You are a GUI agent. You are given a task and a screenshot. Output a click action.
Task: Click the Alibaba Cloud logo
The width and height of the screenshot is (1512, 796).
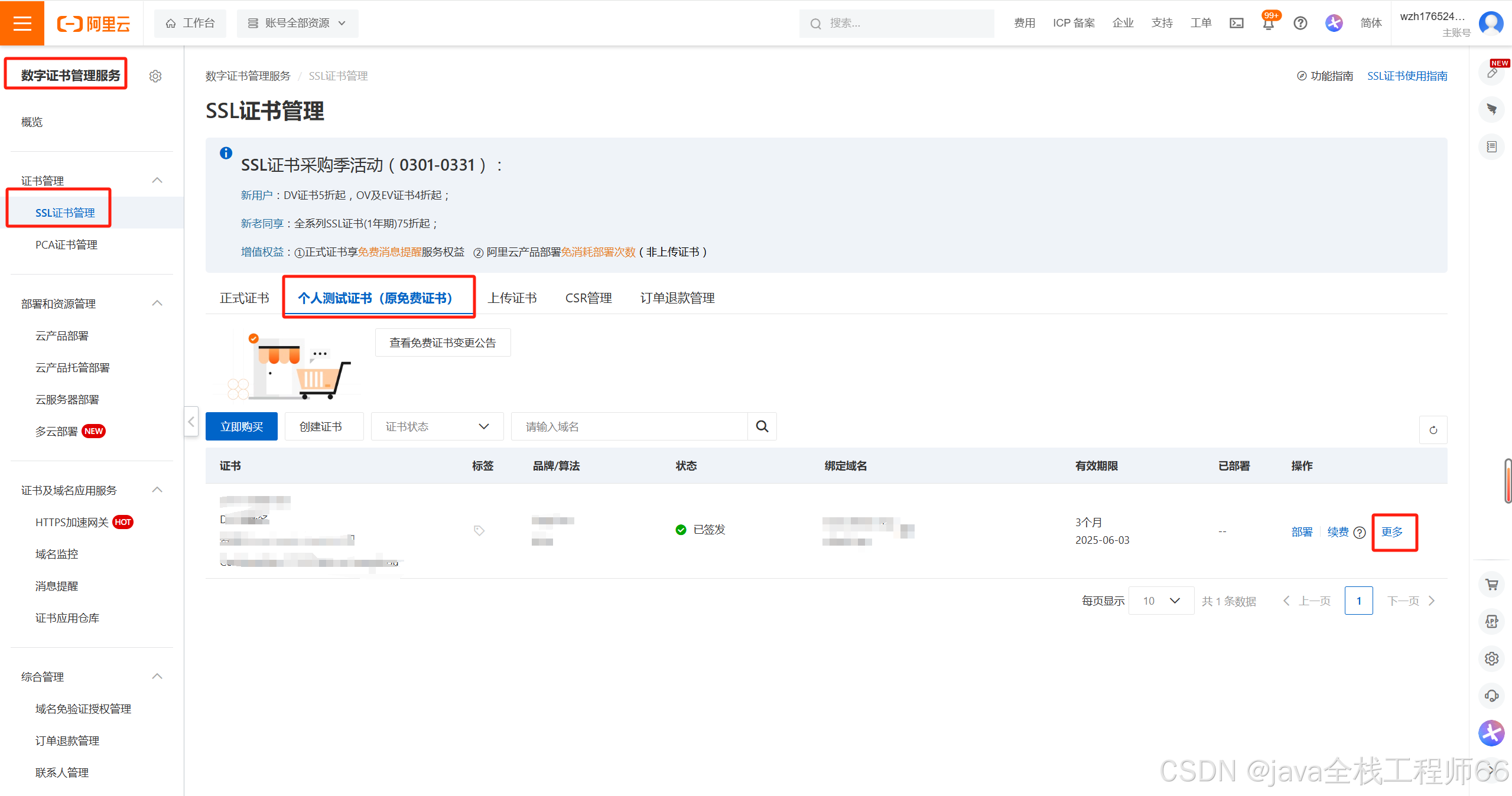[x=93, y=23]
